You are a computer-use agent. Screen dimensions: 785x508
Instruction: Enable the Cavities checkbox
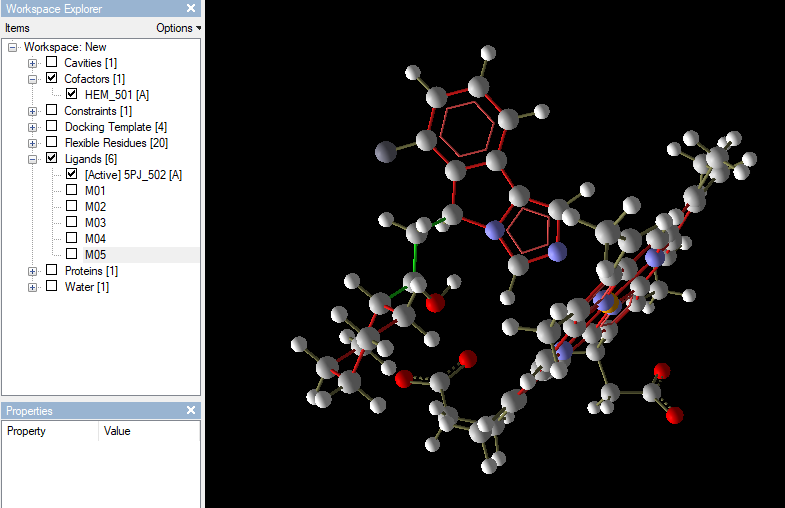click(x=52, y=62)
